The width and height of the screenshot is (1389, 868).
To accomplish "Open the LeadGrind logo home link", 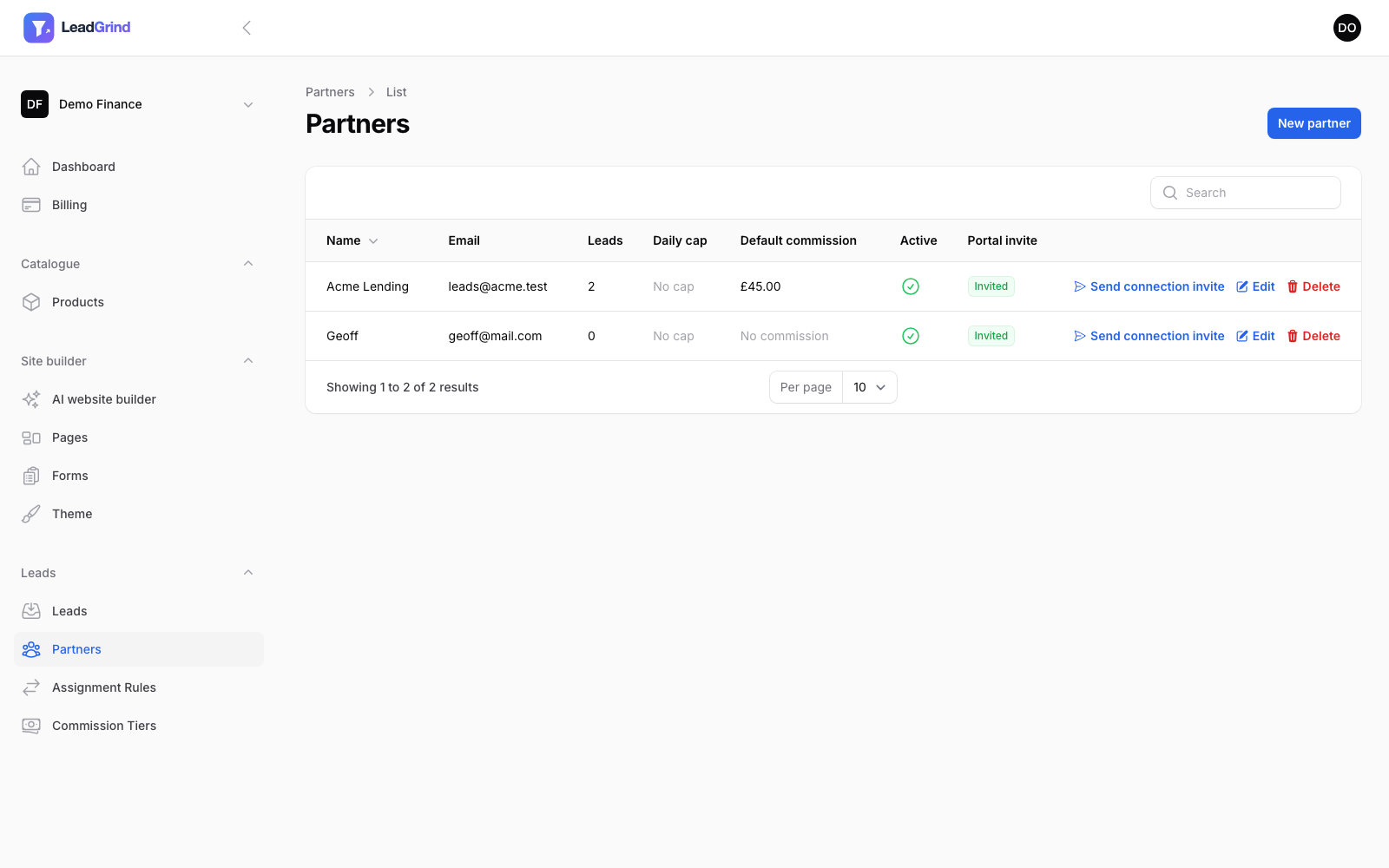I will [x=77, y=28].
